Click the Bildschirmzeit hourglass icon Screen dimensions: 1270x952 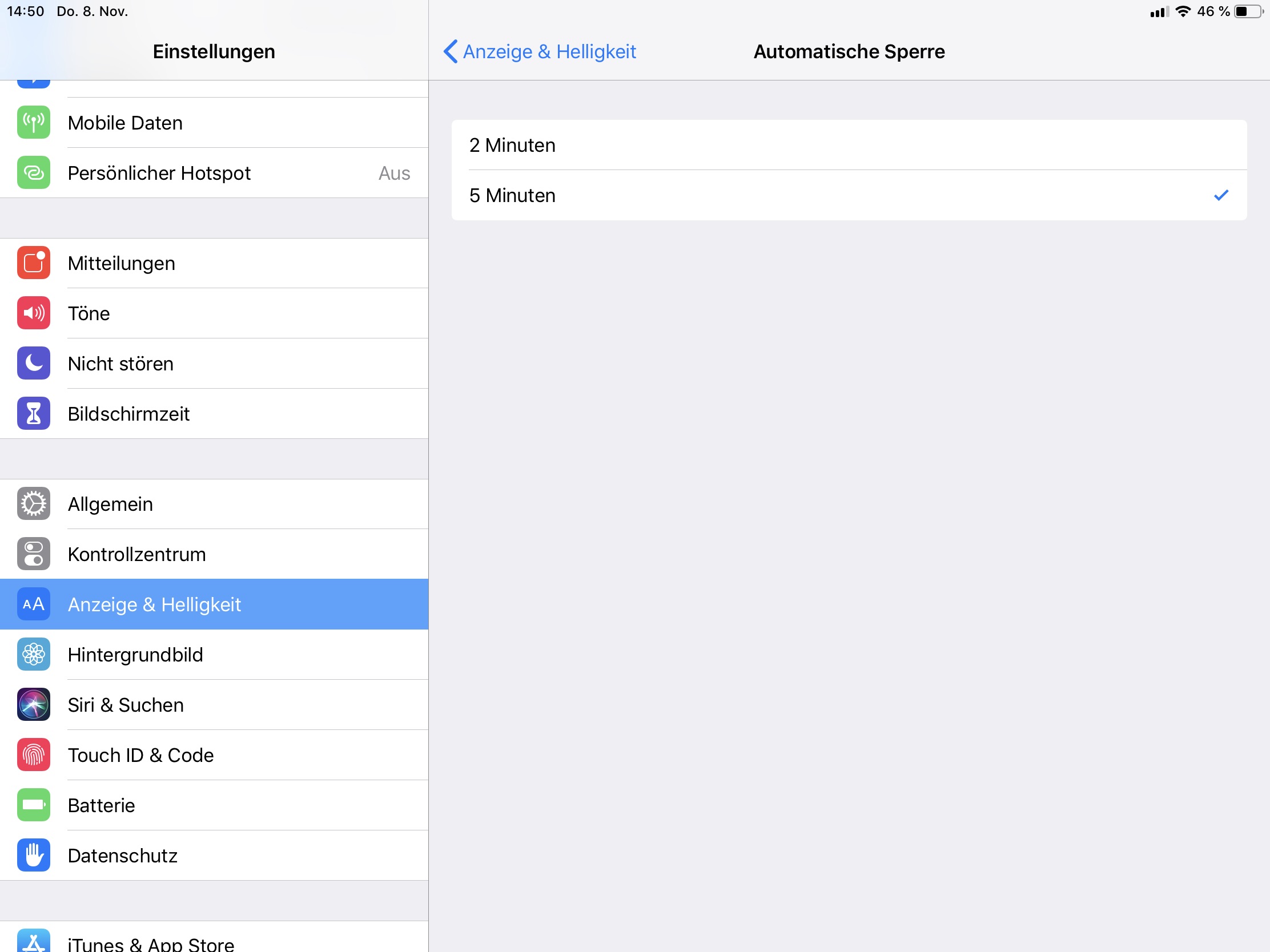[33, 413]
